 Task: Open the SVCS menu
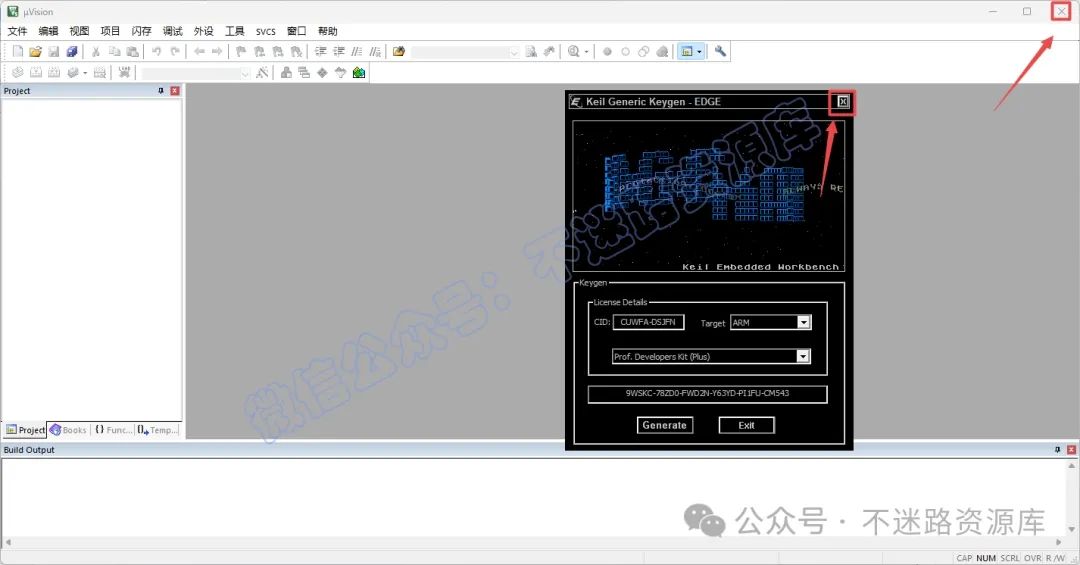(266, 31)
